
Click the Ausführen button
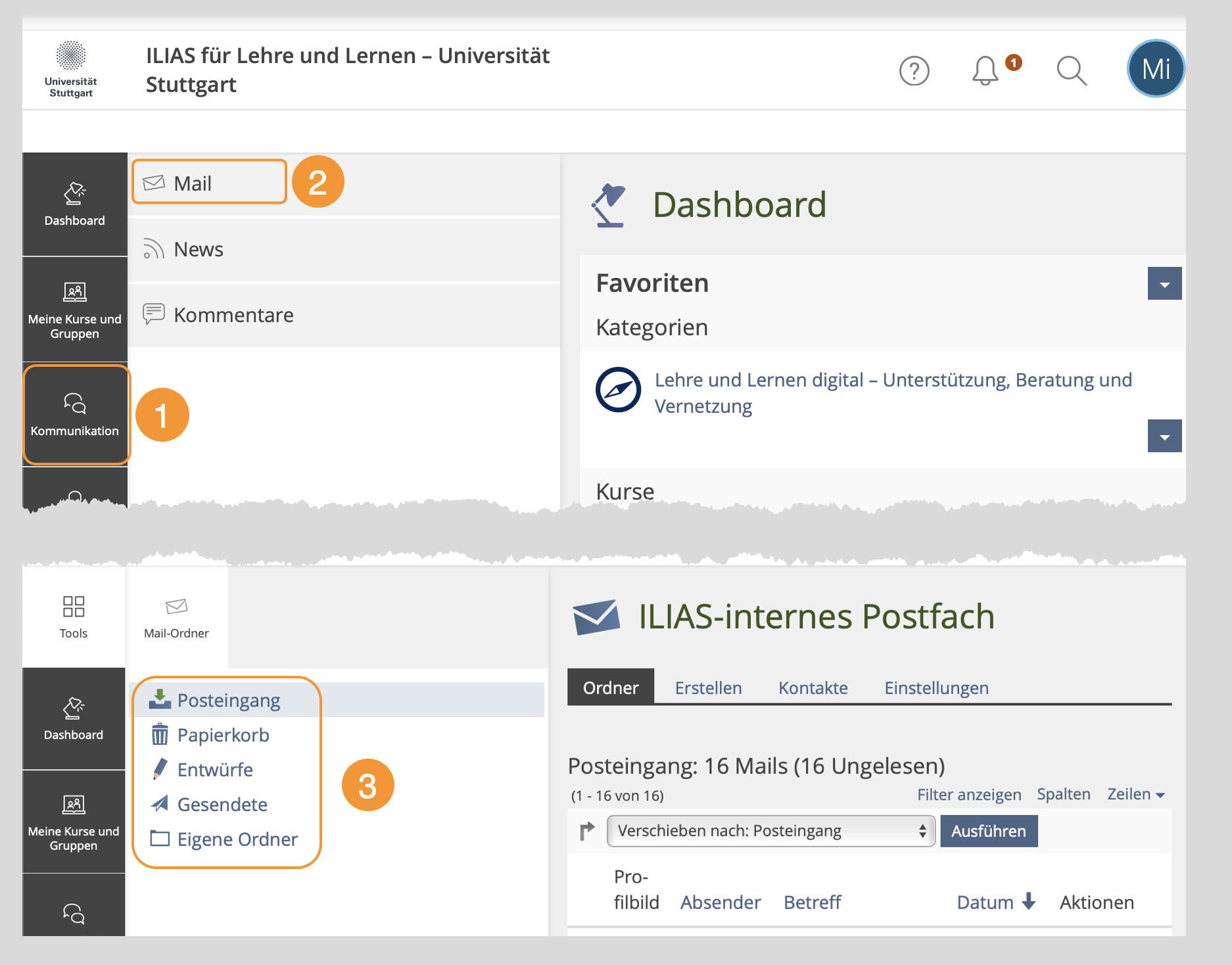(989, 831)
